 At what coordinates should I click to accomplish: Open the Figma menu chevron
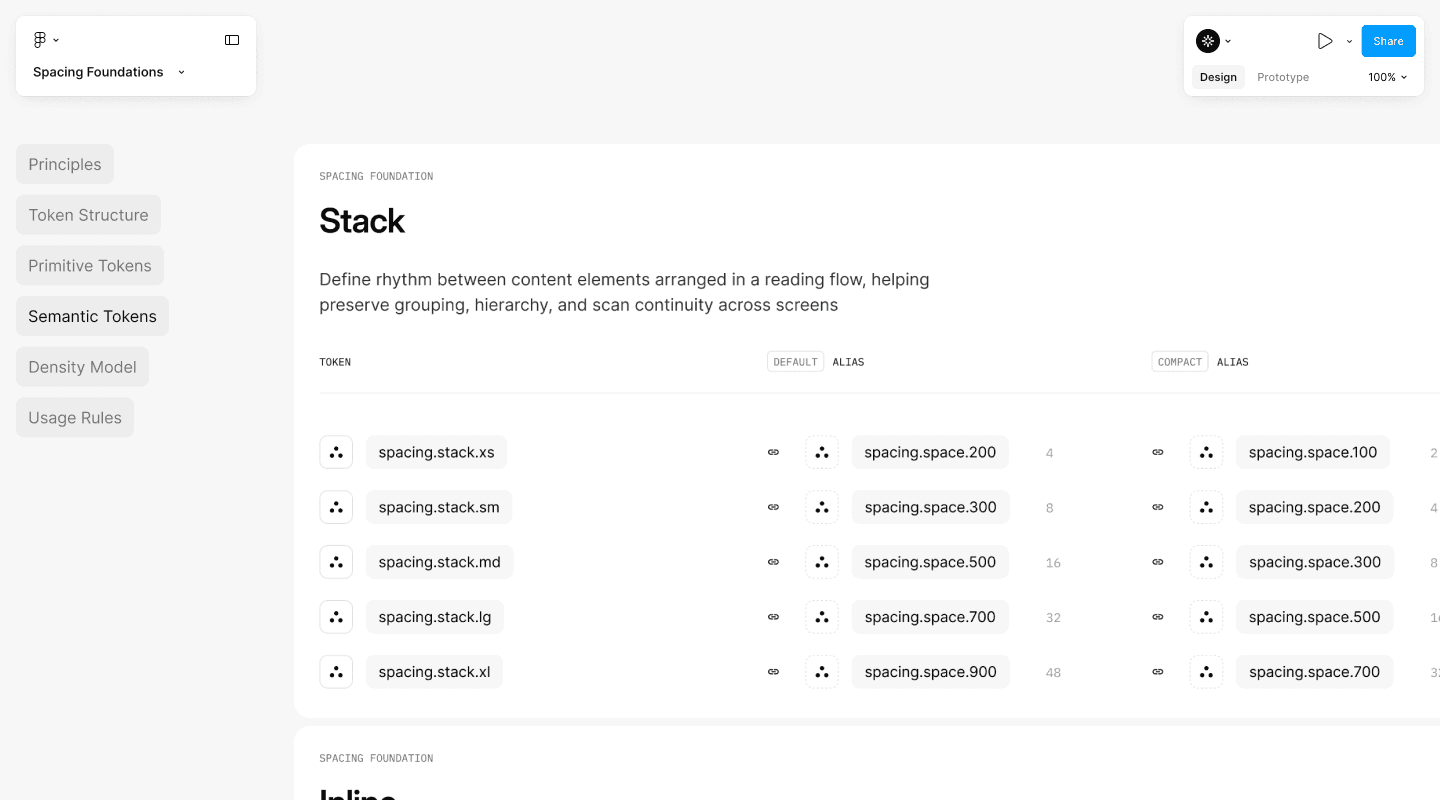(56, 40)
